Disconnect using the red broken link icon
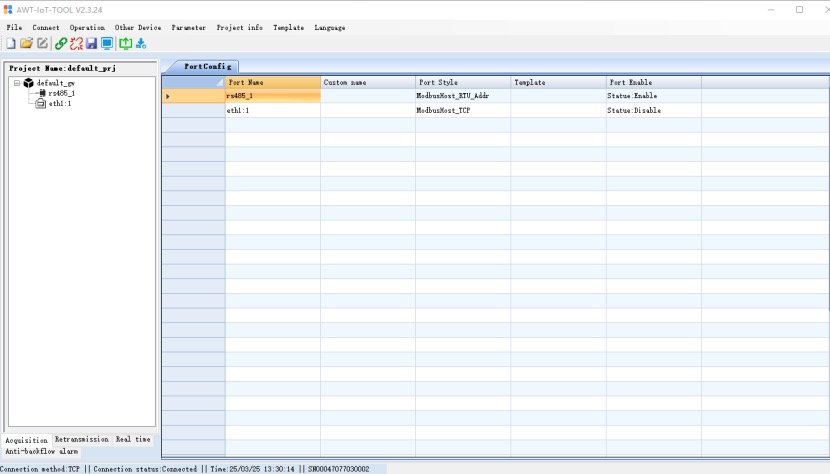This screenshot has height=474, width=830. point(76,43)
